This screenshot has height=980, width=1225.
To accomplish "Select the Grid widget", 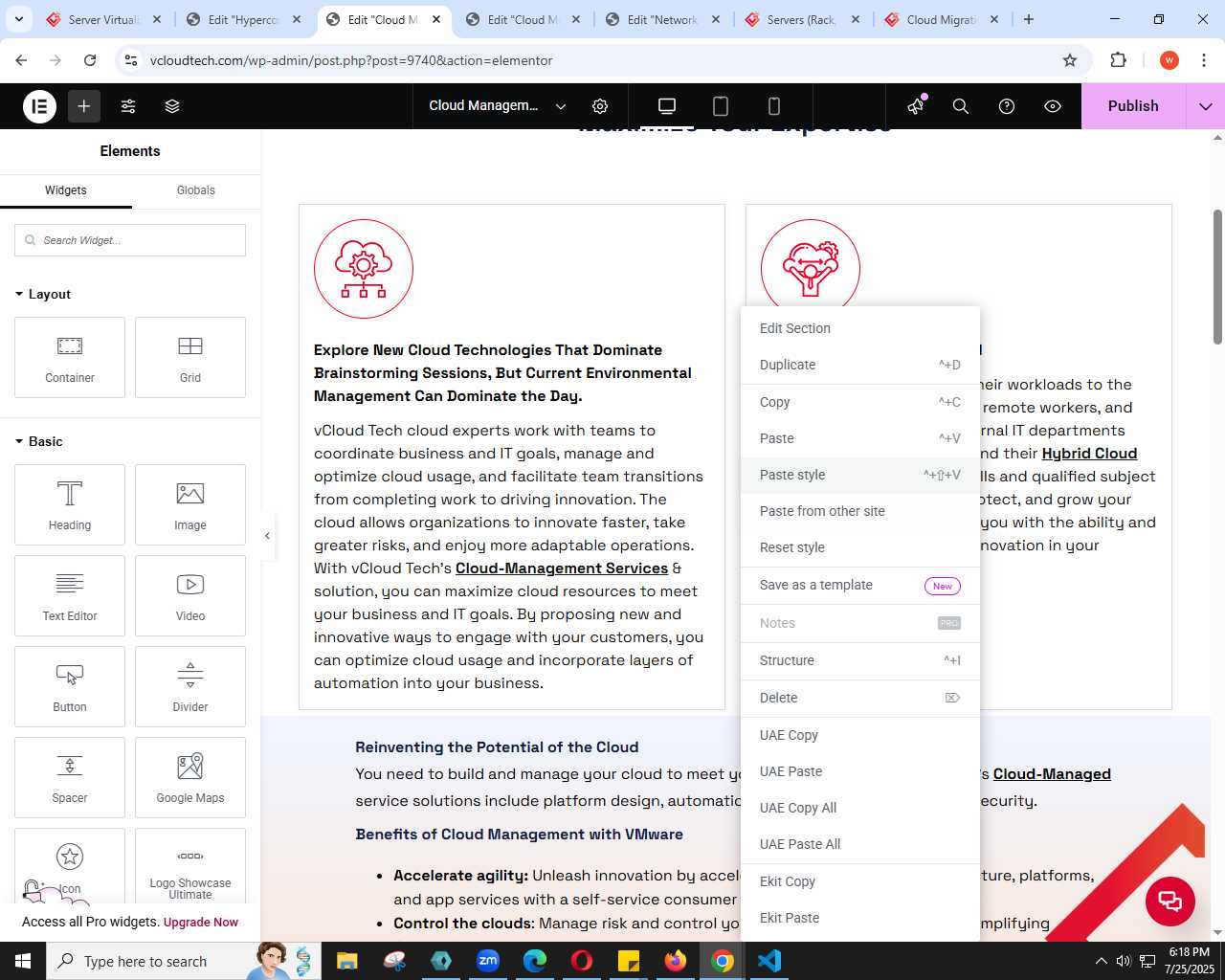I will [190, 358].
